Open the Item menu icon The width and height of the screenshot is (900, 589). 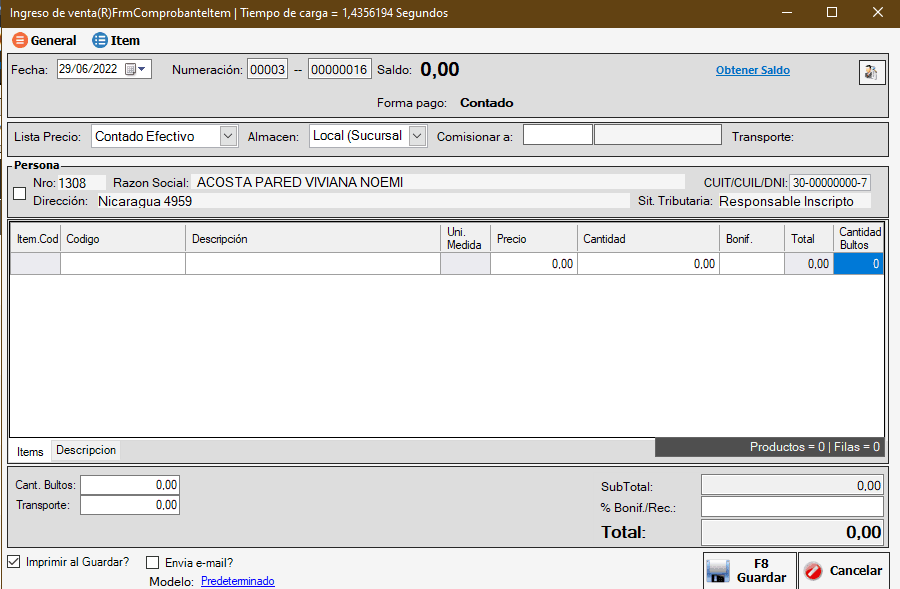click(99, 41)
